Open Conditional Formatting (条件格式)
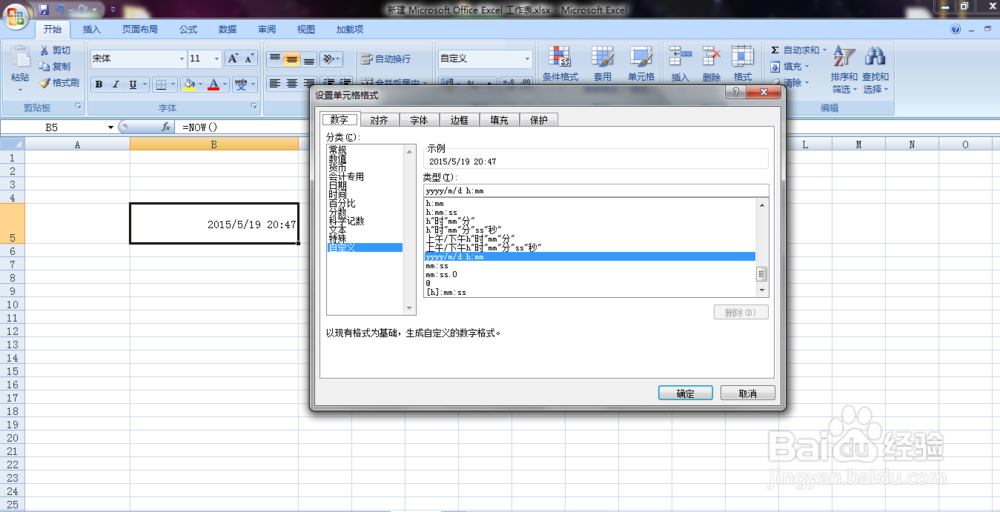This screenshot has width=1000, height=512. 560,64
